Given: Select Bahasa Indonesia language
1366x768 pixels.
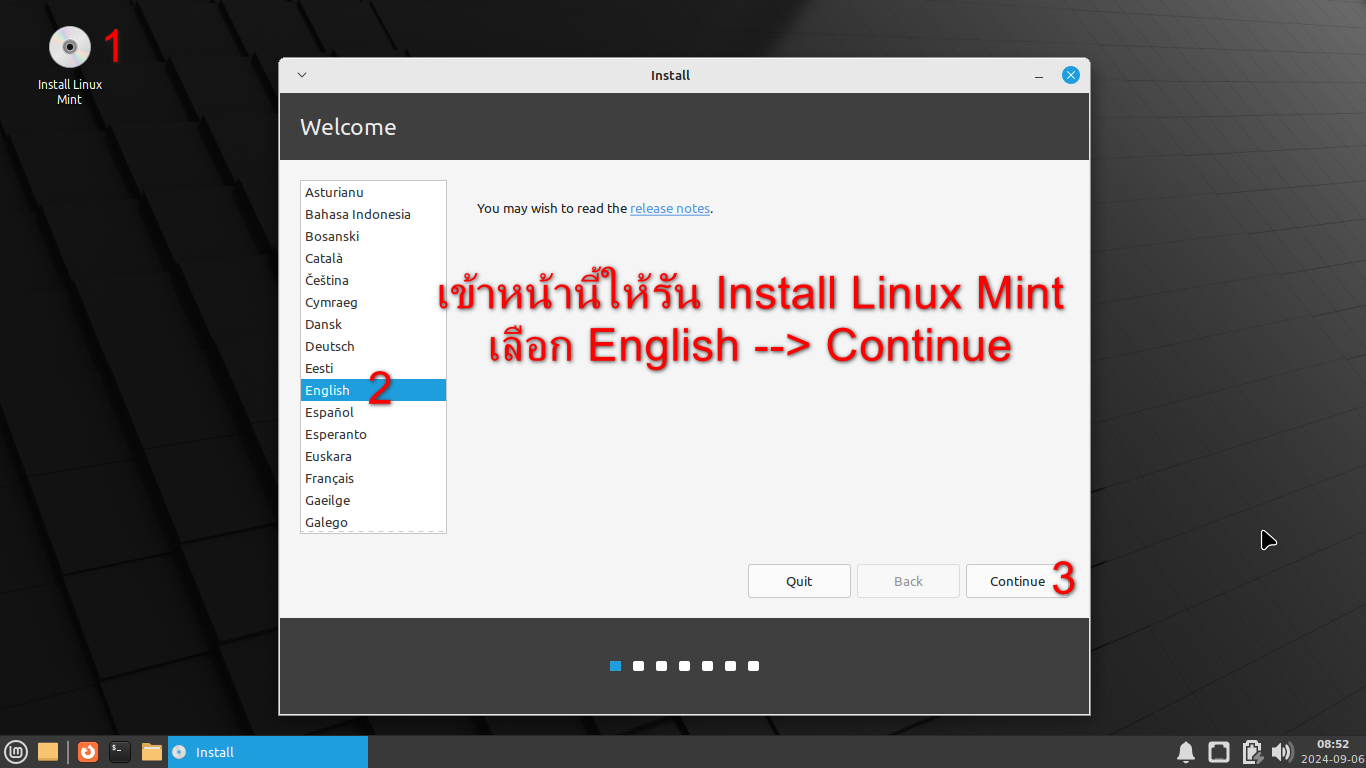Looking at the screenshot, I should 373,214.
